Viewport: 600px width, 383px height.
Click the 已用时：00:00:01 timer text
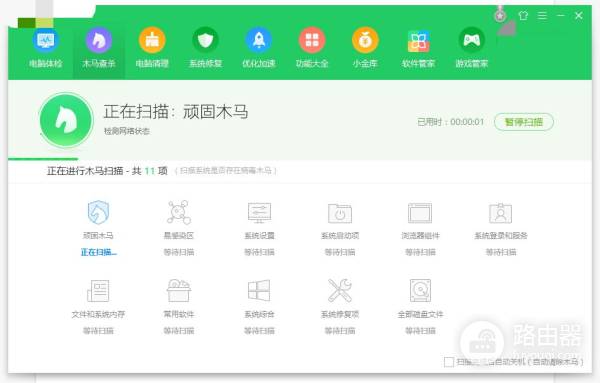tap(450, 122)
